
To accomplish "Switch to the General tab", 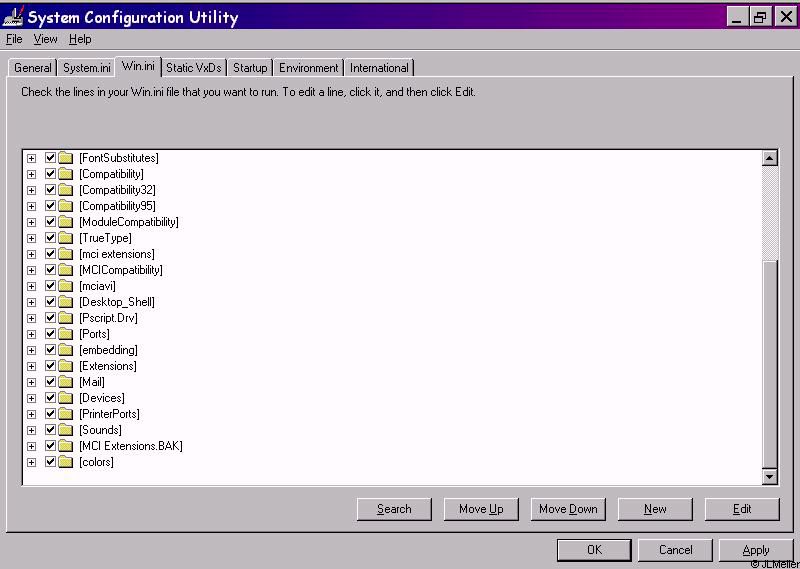I will (x=33, y=68).
